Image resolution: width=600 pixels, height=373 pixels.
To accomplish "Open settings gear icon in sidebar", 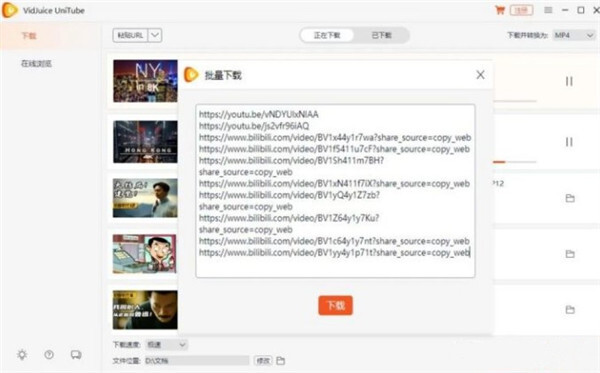I will pos(22,355).
